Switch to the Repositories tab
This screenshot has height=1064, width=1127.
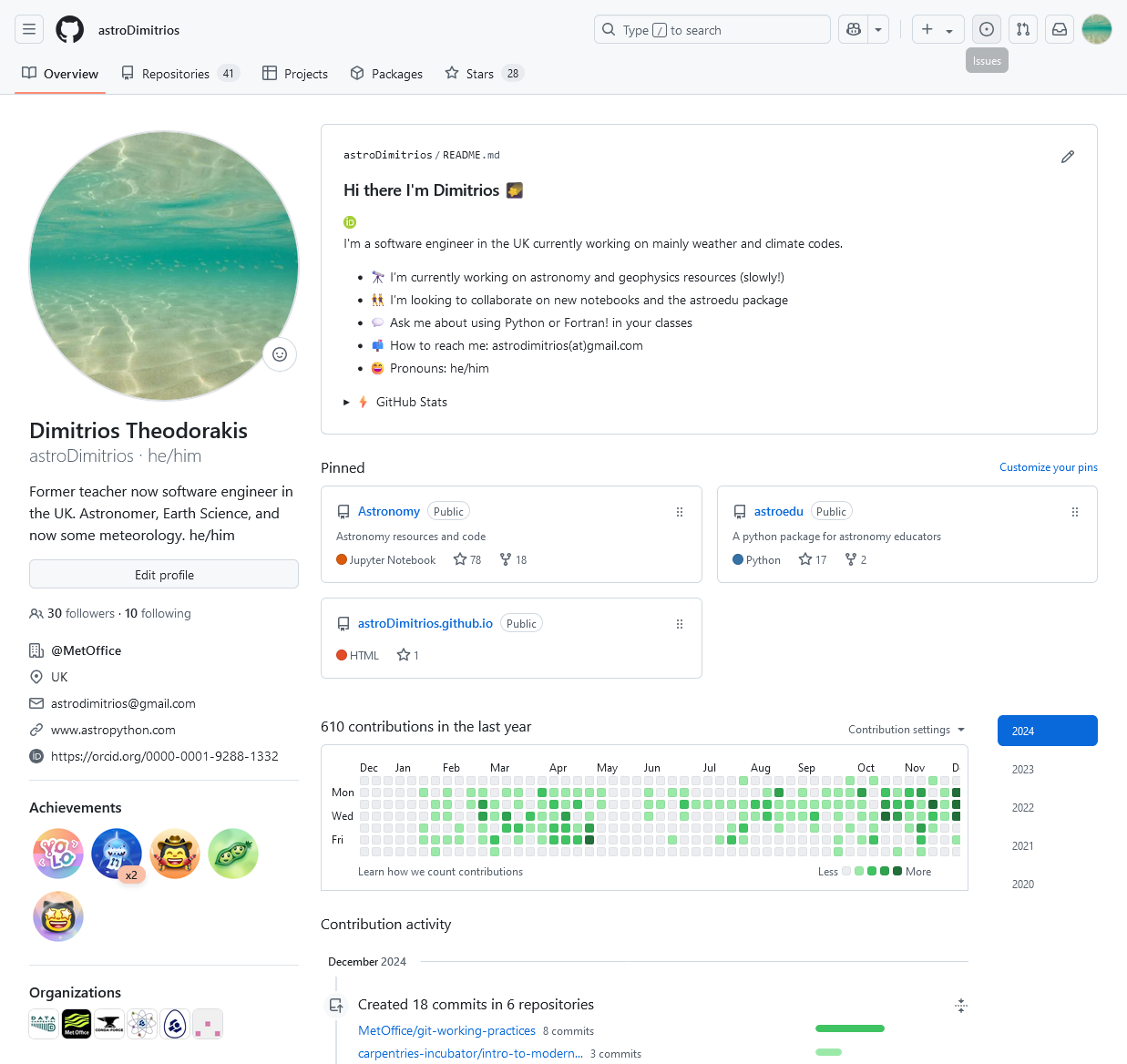click(x=180, y=74)
